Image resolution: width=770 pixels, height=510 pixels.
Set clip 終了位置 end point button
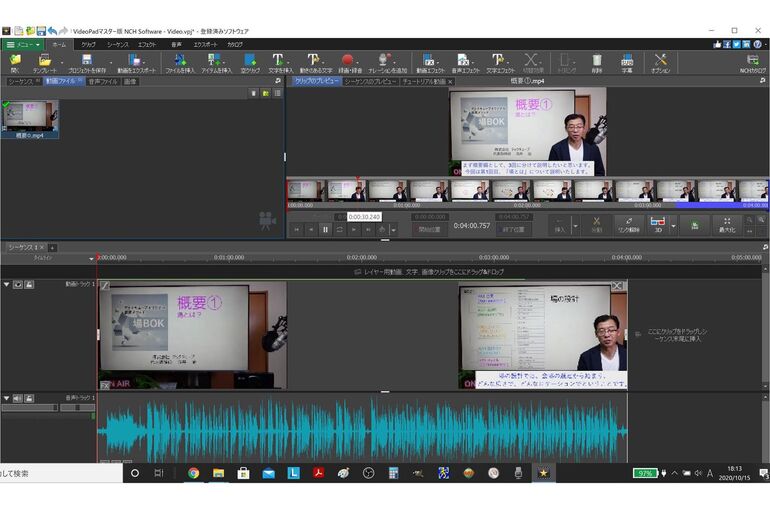click(514, 229)
